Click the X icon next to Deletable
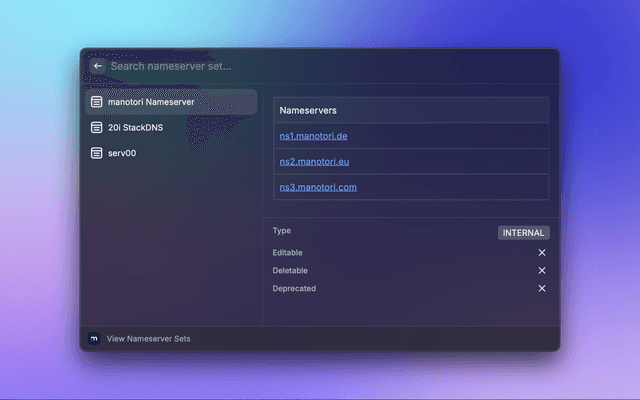The image size is (640, 400). coord(542,271)
